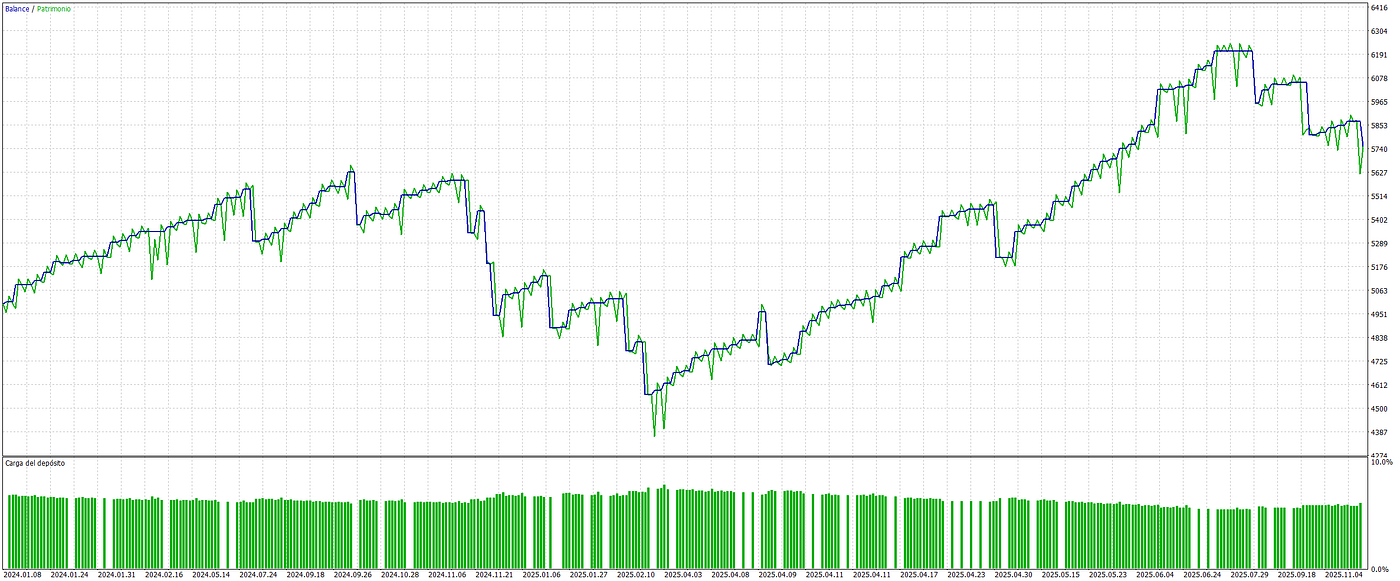Click the 2025.01.06 date label

click(x=542, y=575)
